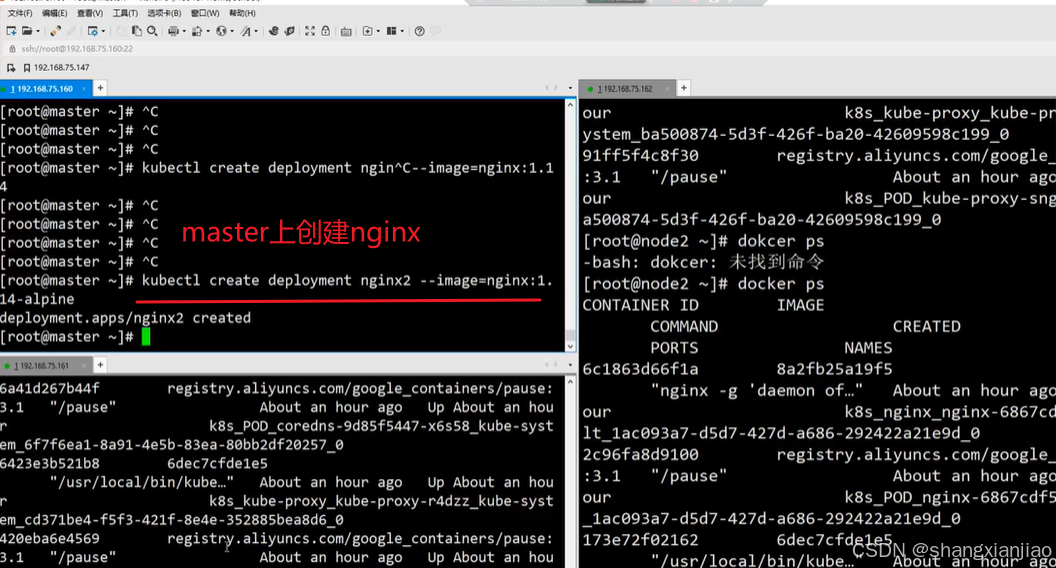Close the 192.168.75.160 session tab
The image size is (1056, 568).
coord(84,88)
